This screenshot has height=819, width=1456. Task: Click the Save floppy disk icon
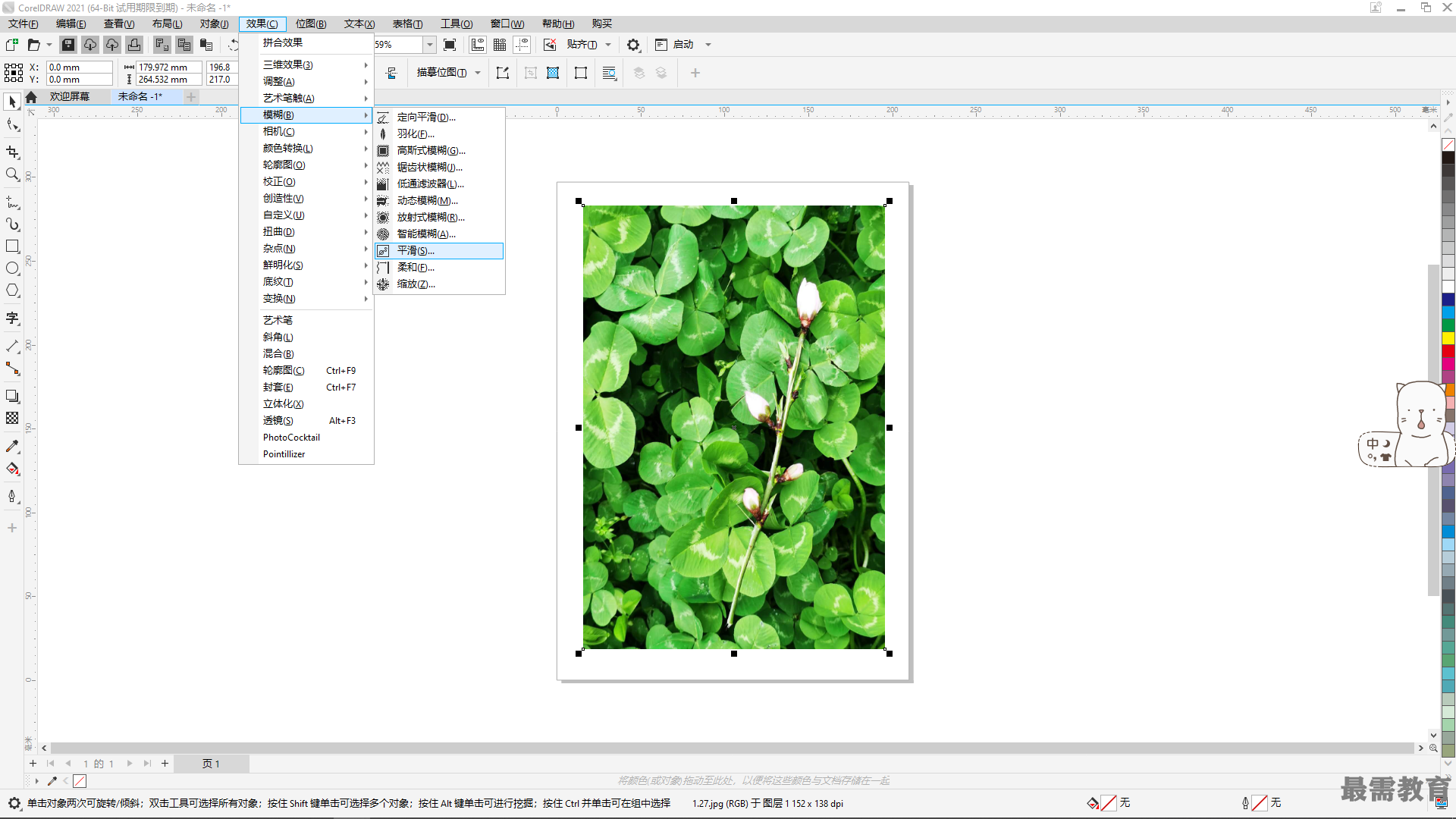(x=68, y=45)
